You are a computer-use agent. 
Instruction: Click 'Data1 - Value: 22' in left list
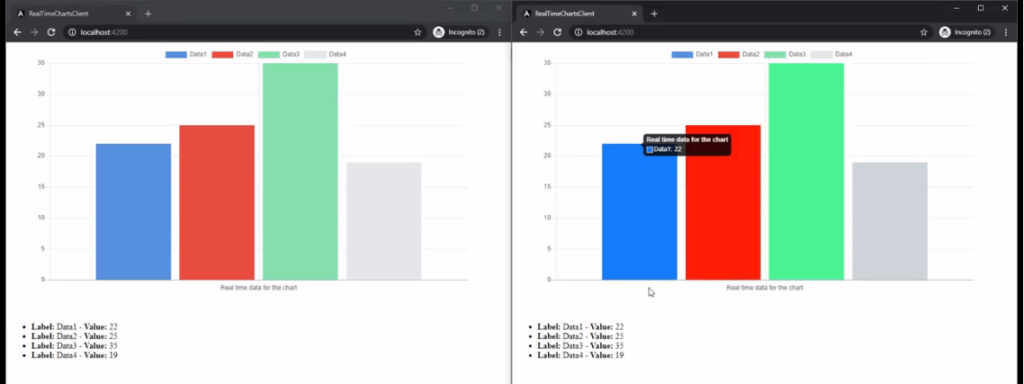87,327
